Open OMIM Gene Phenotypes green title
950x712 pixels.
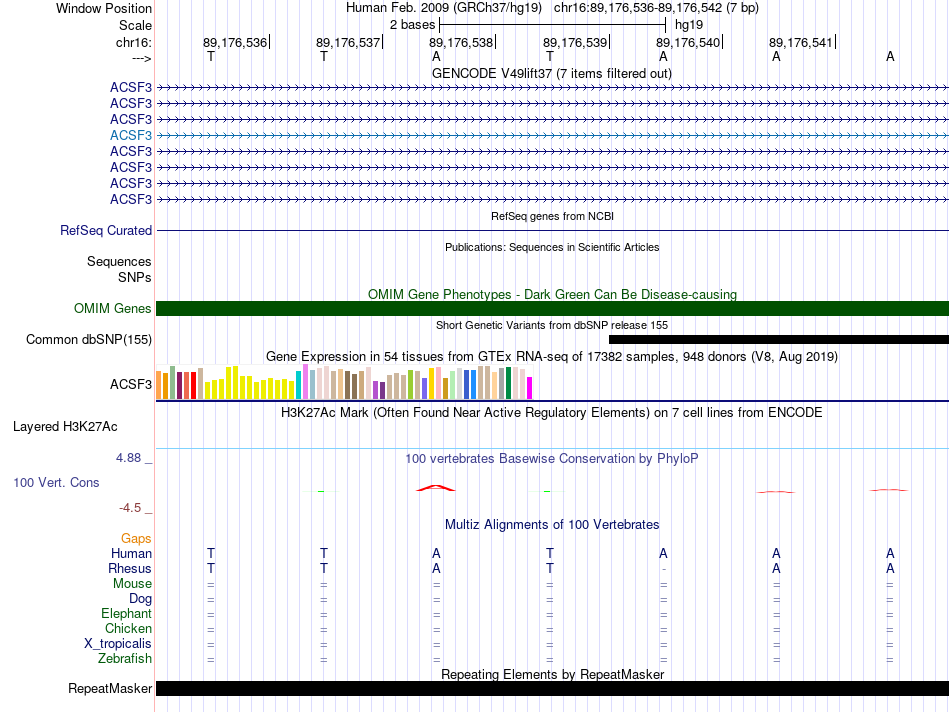(x=553, y=294)
